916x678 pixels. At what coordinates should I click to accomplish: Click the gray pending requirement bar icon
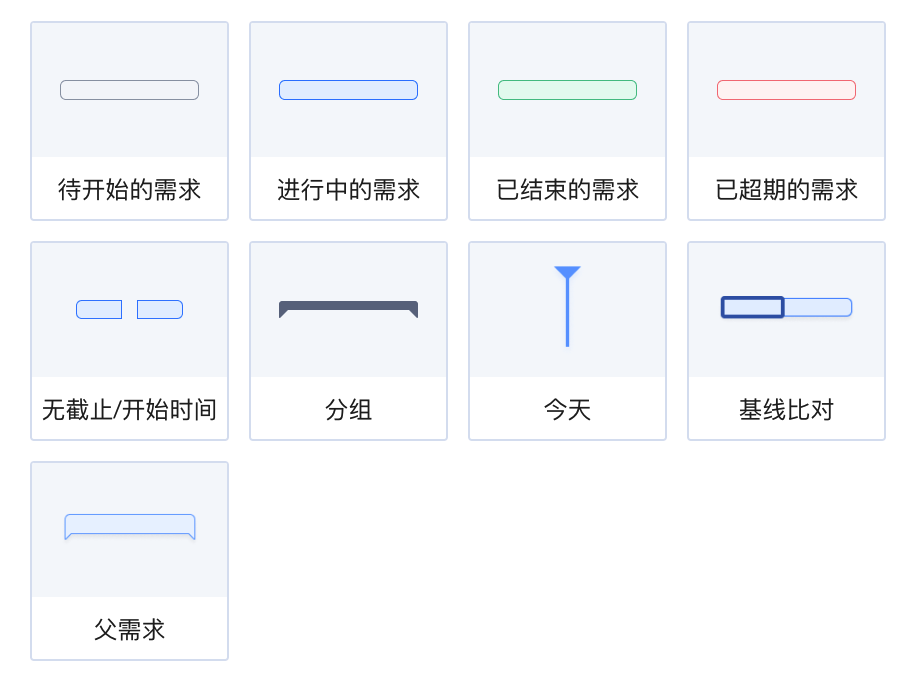tap(129, 90)
